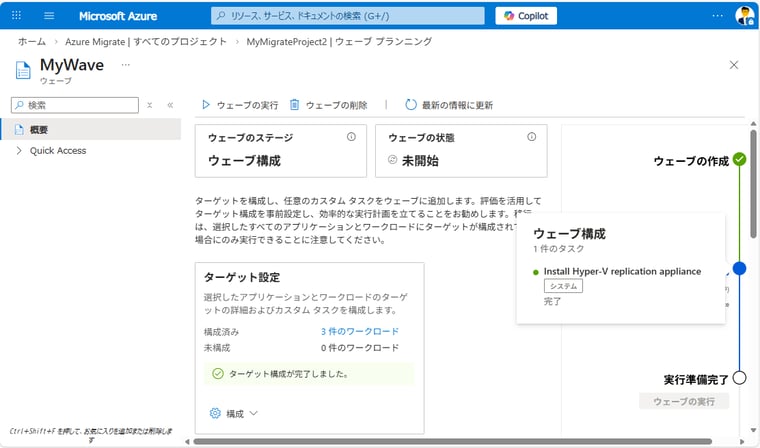Click the 実行準備完了 empty circle marker
Screen dimensions: 760x448
coord(739,377)
